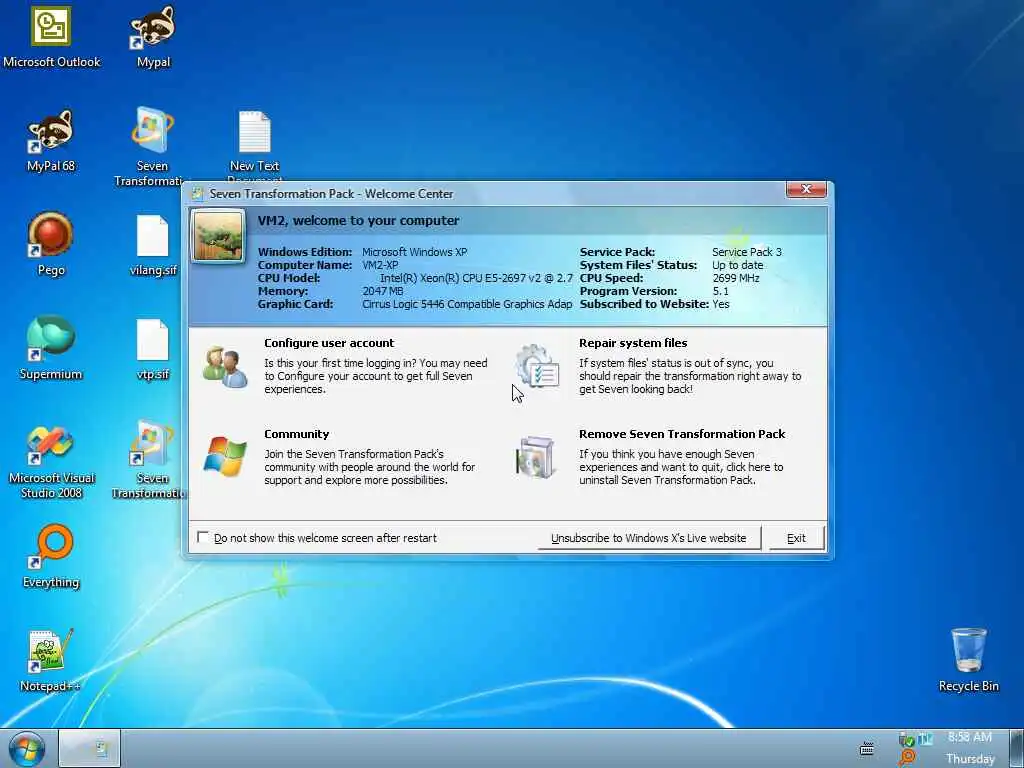
Task: Click the 'VM2, welcome to your computer' heading
Action: [359, 220]
